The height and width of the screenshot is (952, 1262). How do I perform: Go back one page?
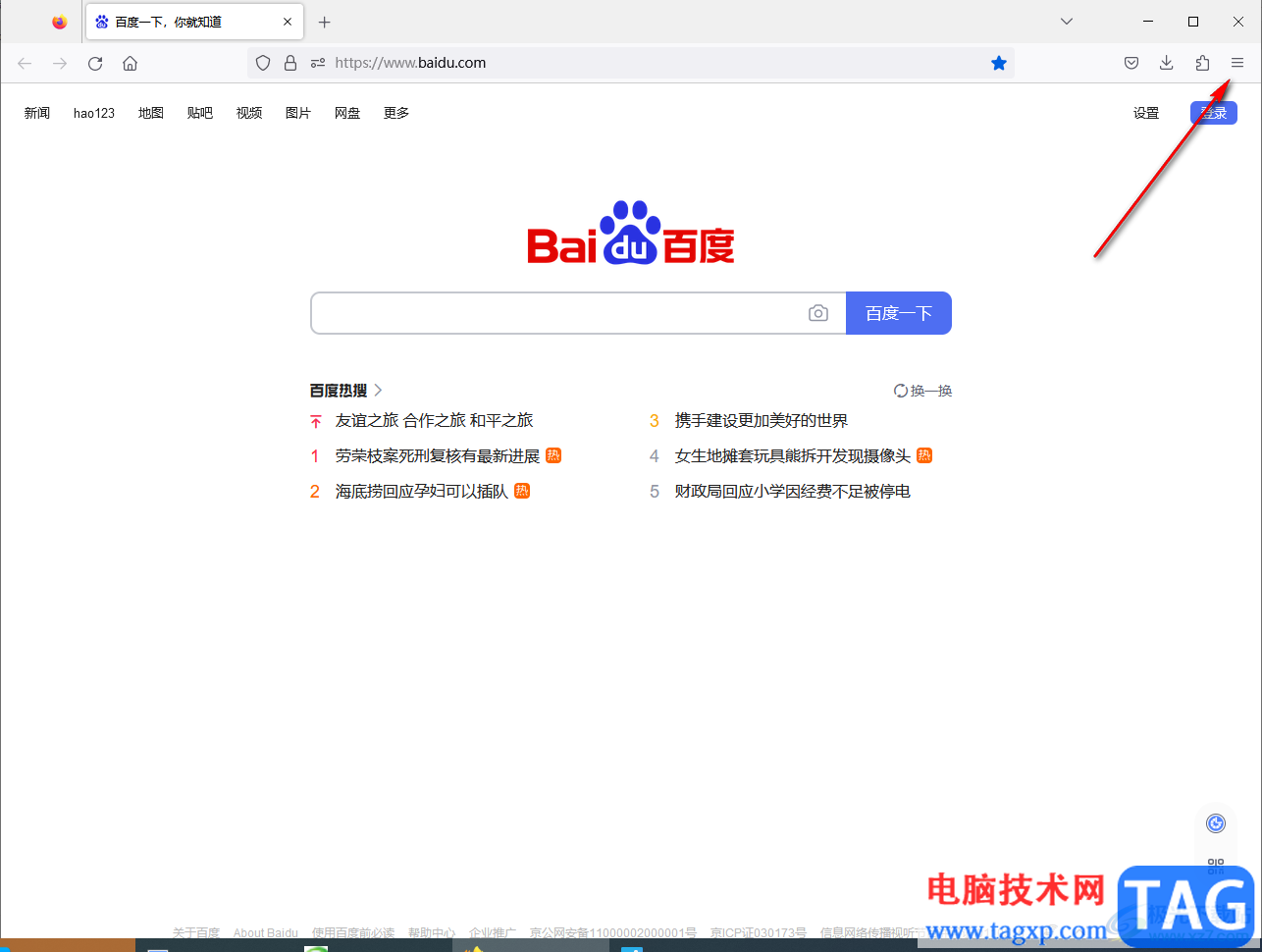pos(25,63)
